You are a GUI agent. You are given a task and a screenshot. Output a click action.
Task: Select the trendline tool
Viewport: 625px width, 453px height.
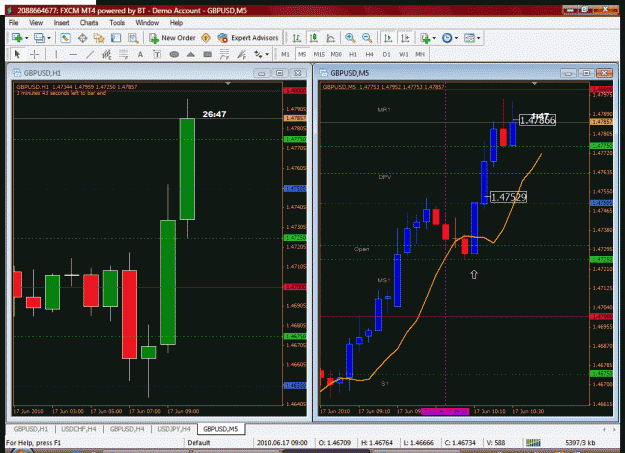[90, 54]
